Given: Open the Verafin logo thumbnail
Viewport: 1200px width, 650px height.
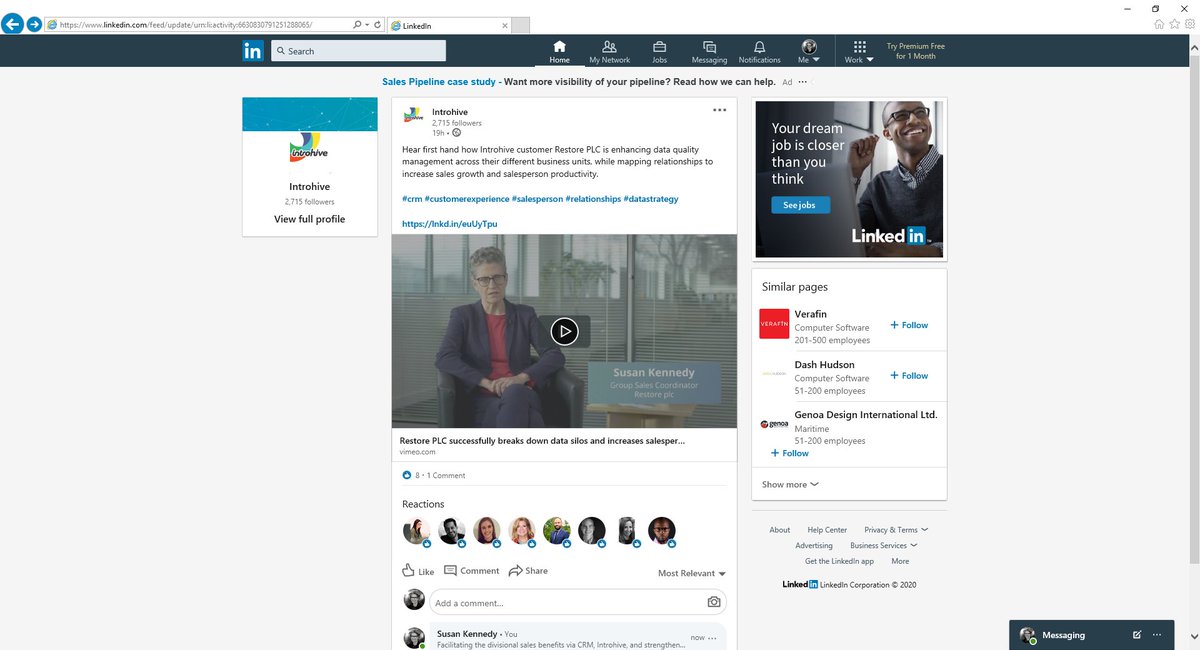Looking at the screenshot, I should tap(774, 324).
